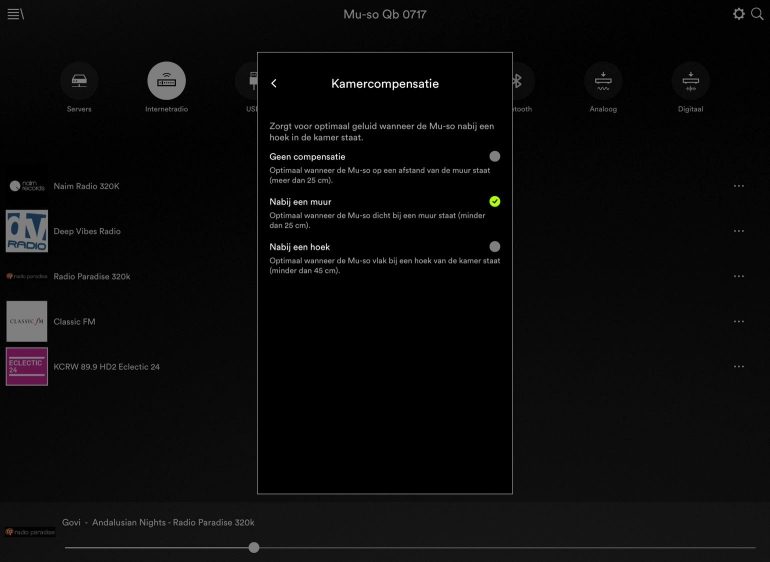
Task: Open more options for Deep Vibes Radio
Action: click(x=738, y=231)
